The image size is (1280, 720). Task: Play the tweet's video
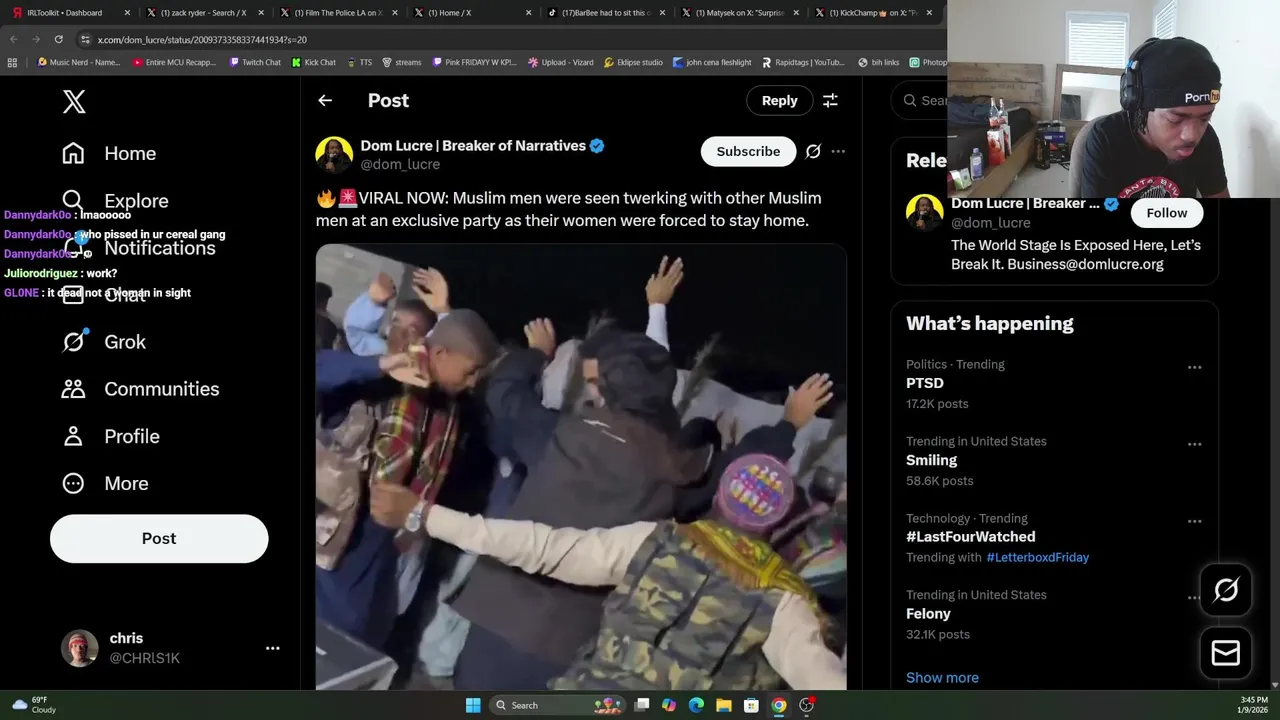tap(581, 466)
